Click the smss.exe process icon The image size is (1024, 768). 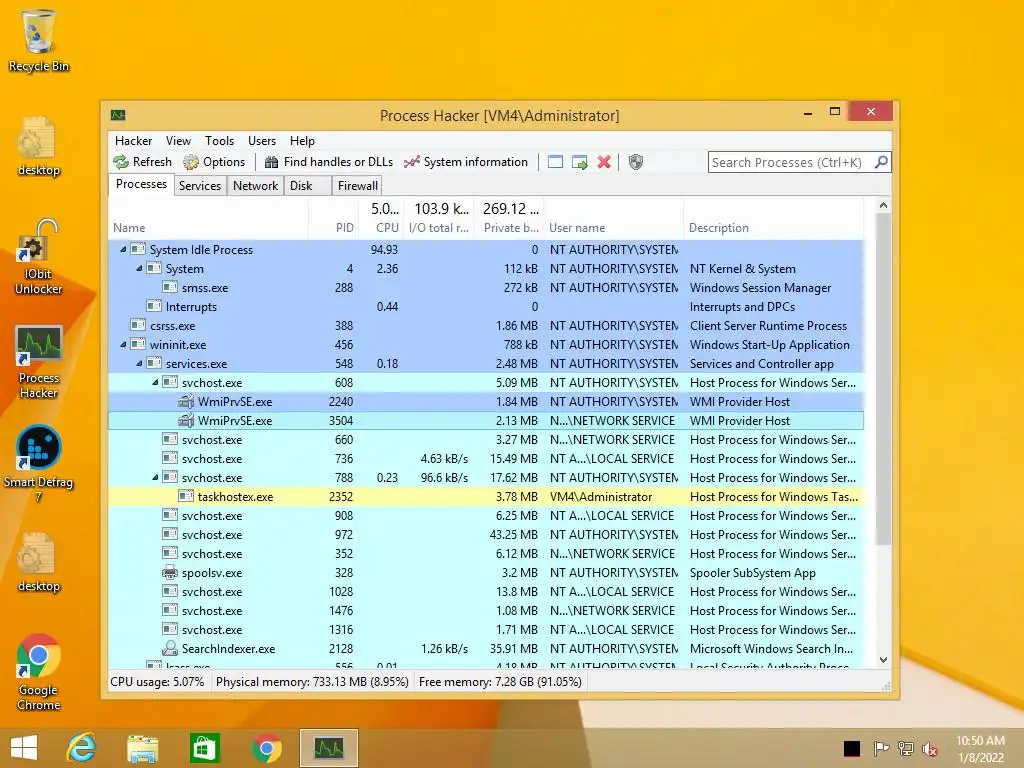tap(170, 287)
